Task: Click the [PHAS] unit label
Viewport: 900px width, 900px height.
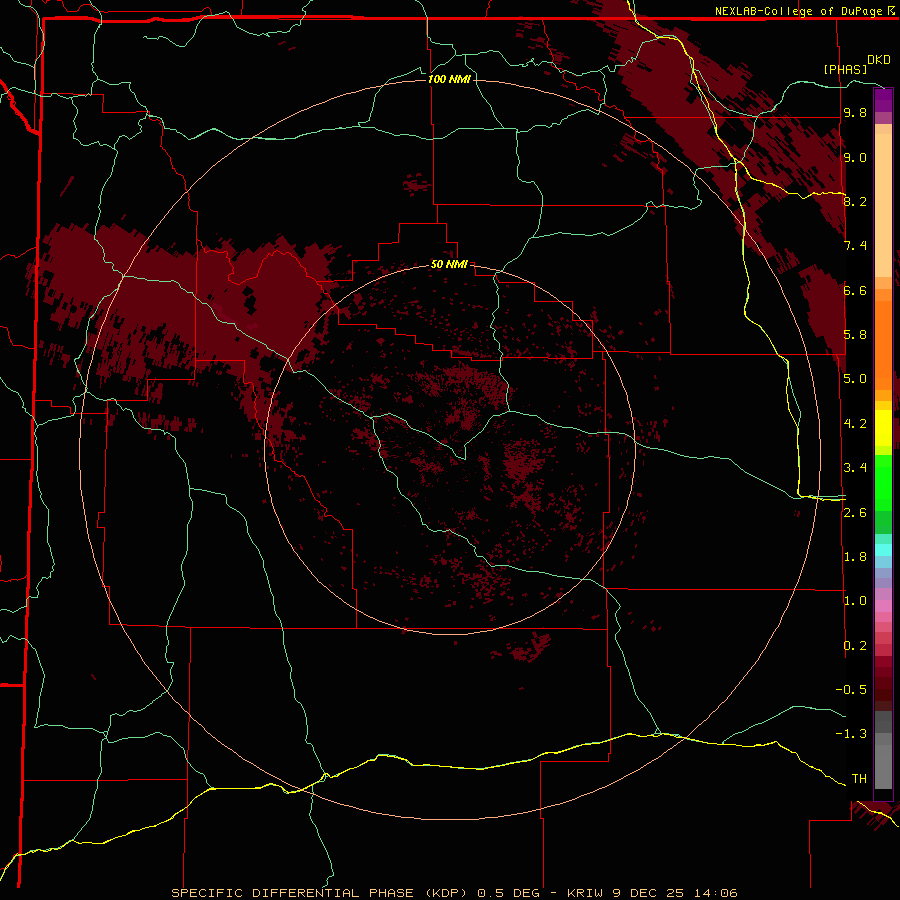Action: (845, 69)
